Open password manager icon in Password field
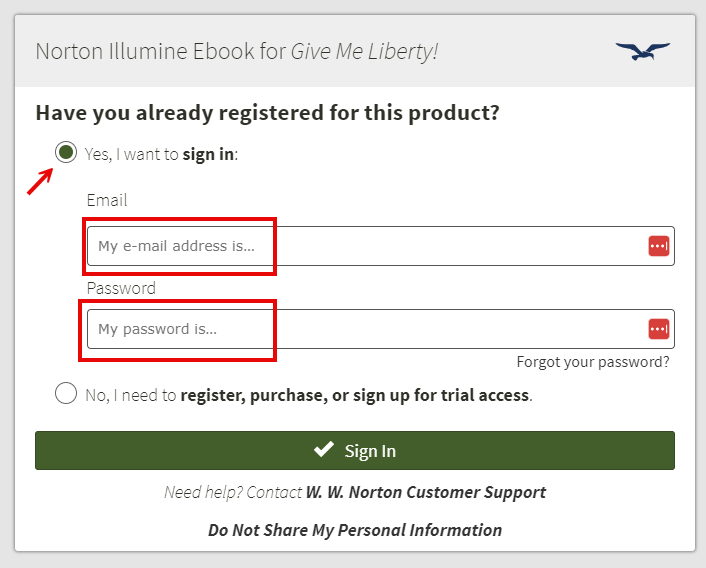The width and height of the screenshot is (706, 568). [x=658, y=329]
